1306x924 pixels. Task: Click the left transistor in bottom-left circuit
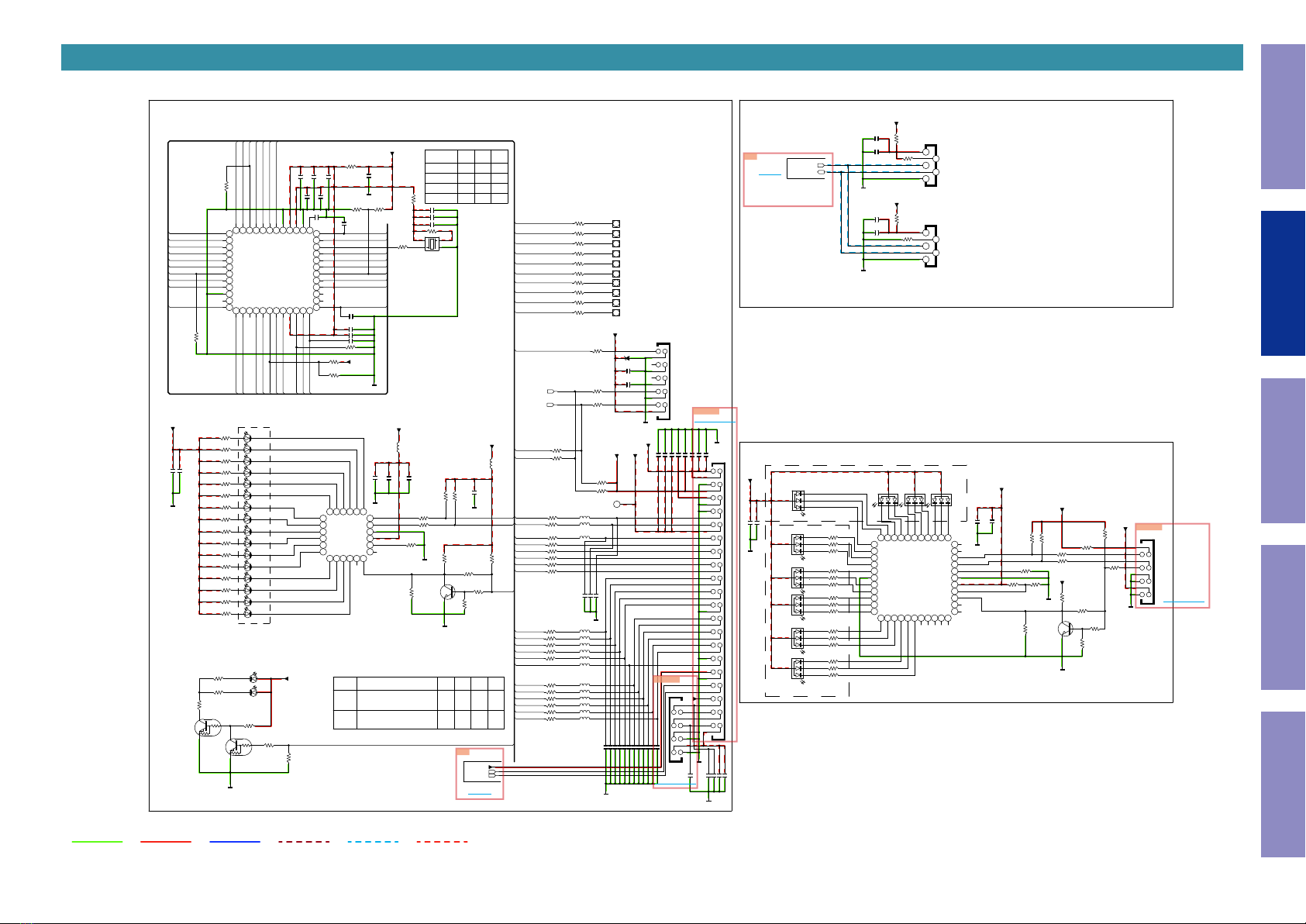[206, 728]
